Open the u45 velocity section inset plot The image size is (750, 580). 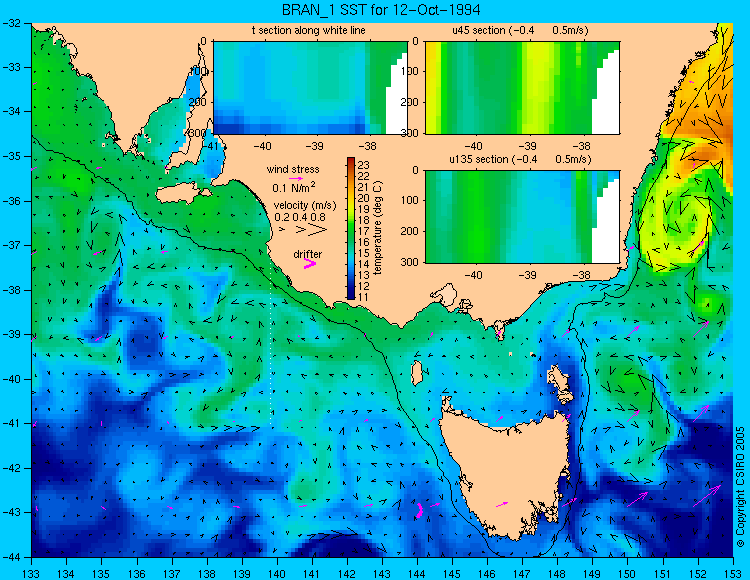point(522,88)
